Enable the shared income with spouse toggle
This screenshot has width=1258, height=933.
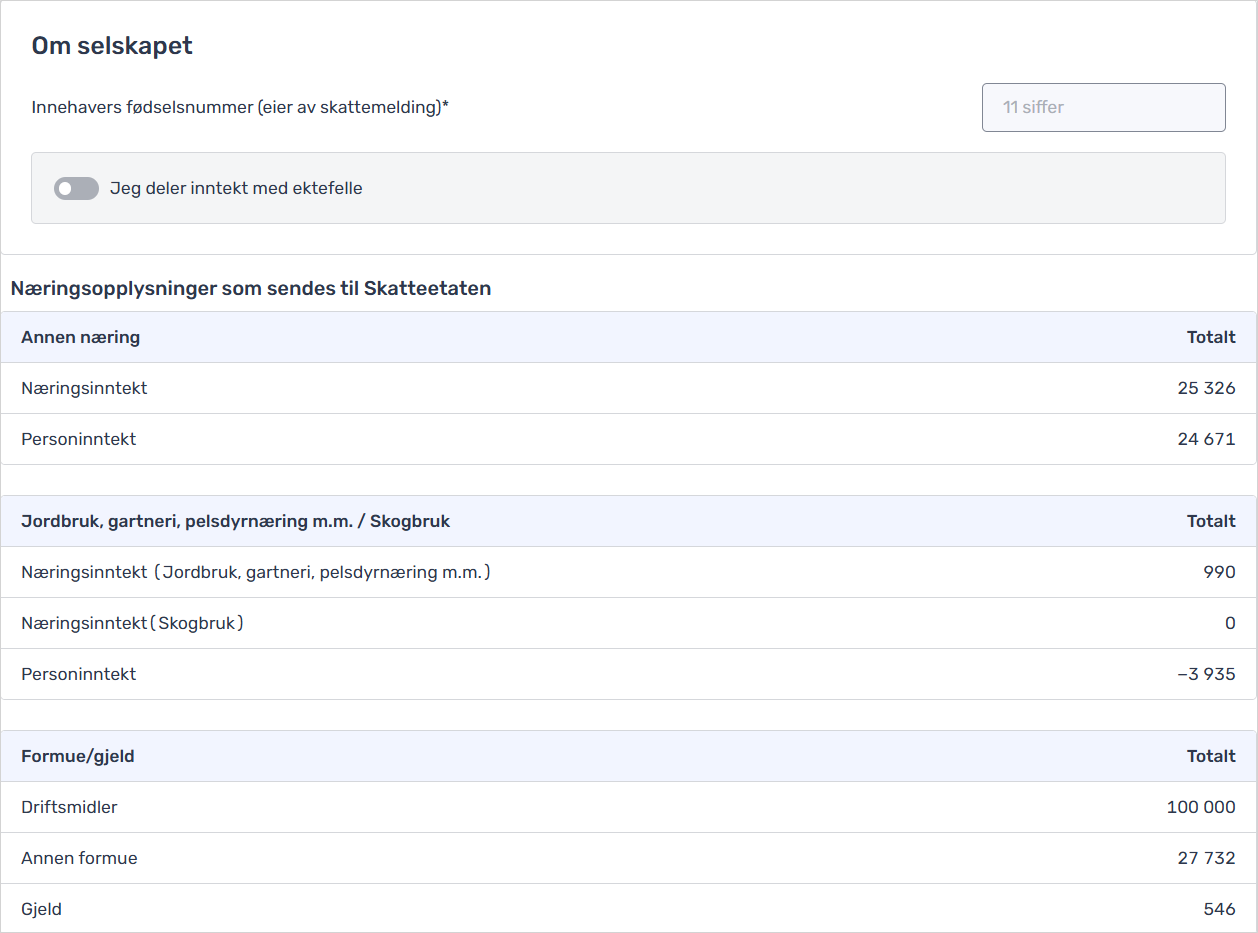click(76, 188)
